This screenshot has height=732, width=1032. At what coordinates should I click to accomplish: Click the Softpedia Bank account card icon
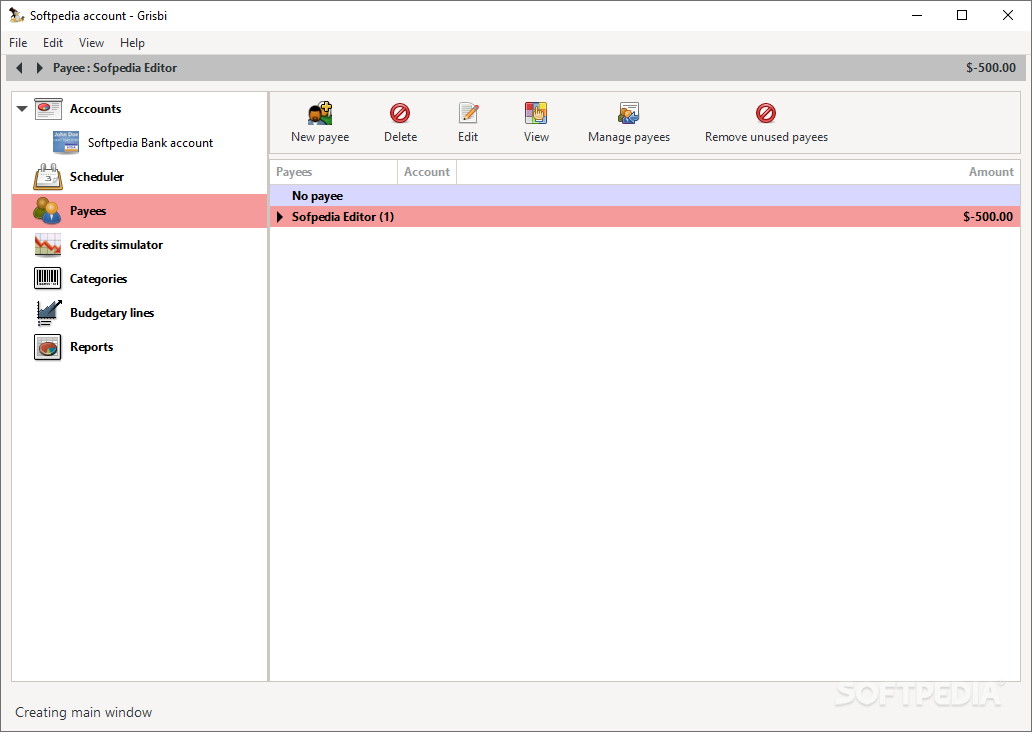(66, 142)
